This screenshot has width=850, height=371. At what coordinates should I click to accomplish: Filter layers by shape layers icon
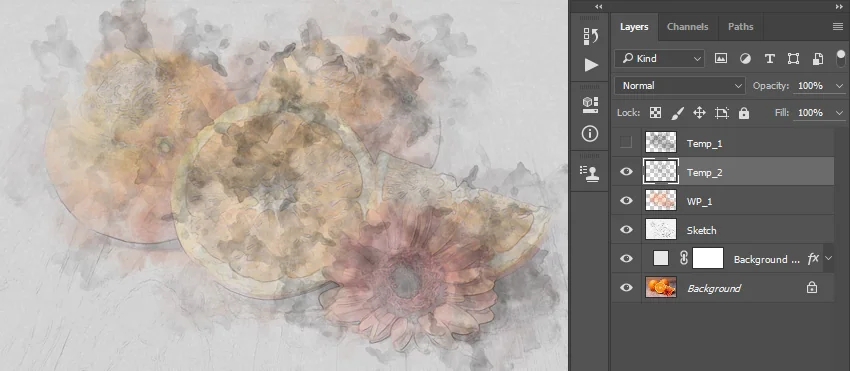point(794,59)
